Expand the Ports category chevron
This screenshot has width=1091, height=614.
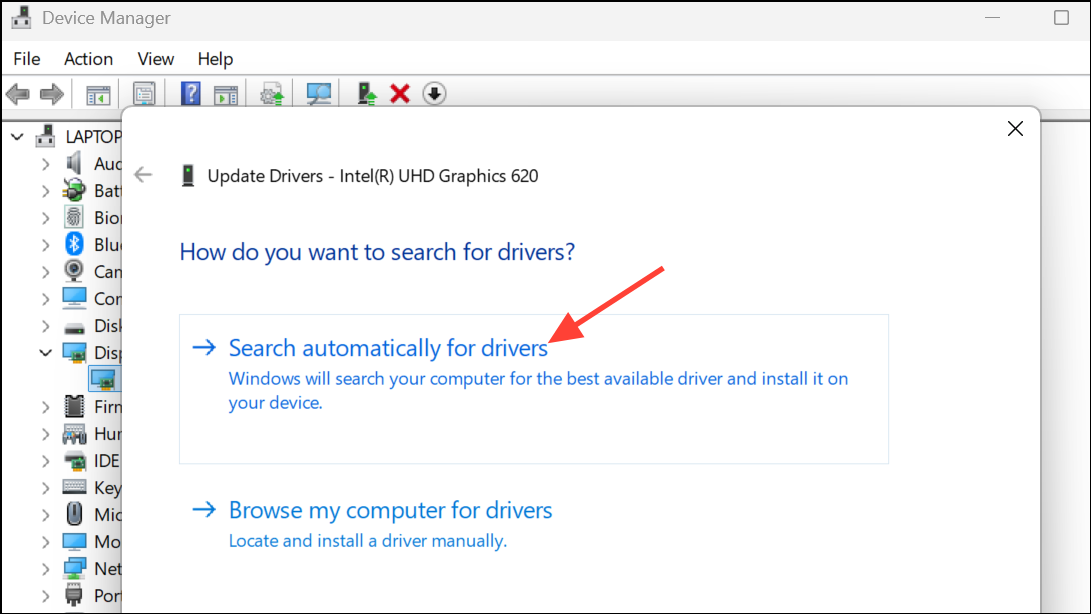tap(45, 596)
